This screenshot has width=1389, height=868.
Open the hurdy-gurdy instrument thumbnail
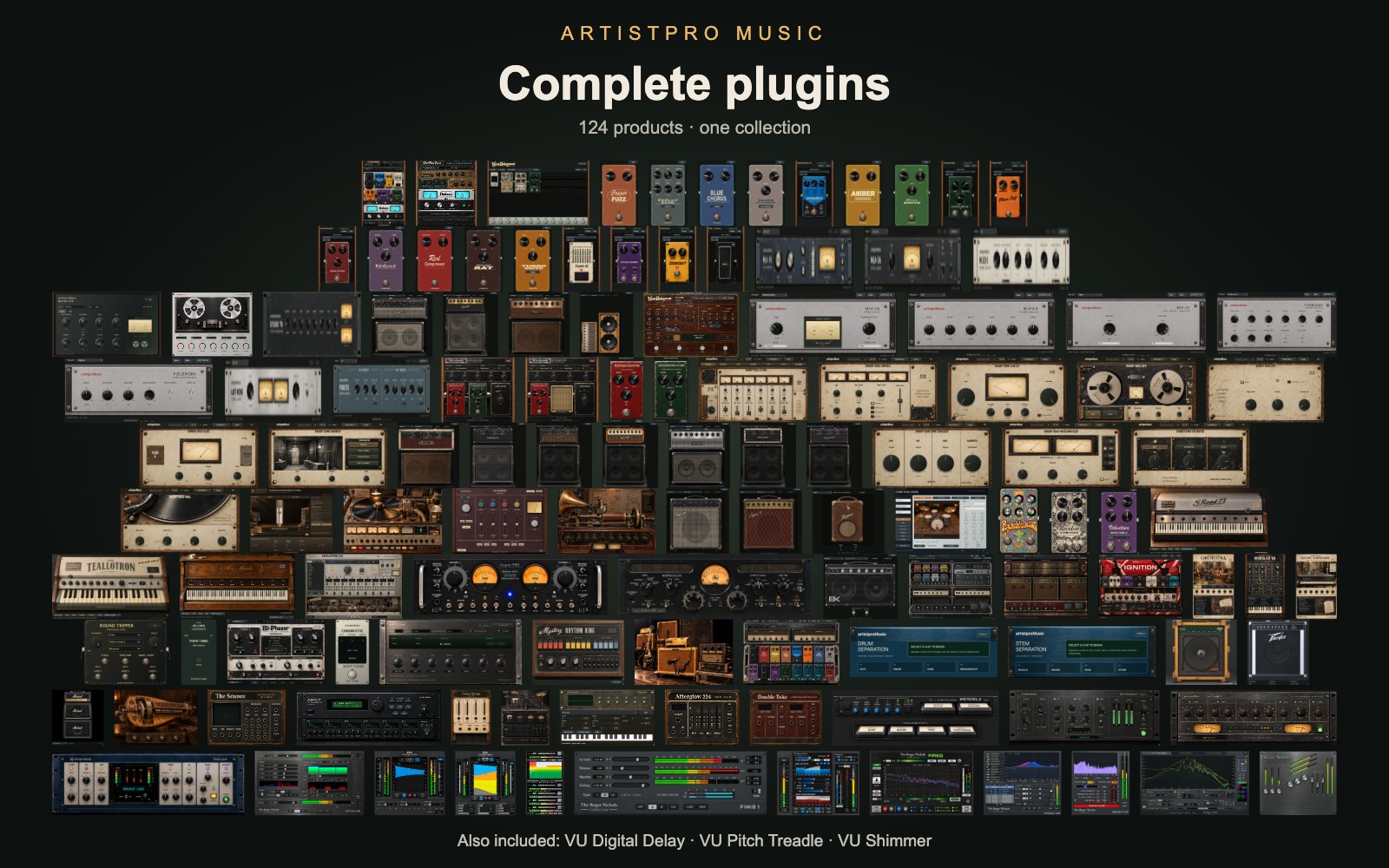(x=155, y=717)
